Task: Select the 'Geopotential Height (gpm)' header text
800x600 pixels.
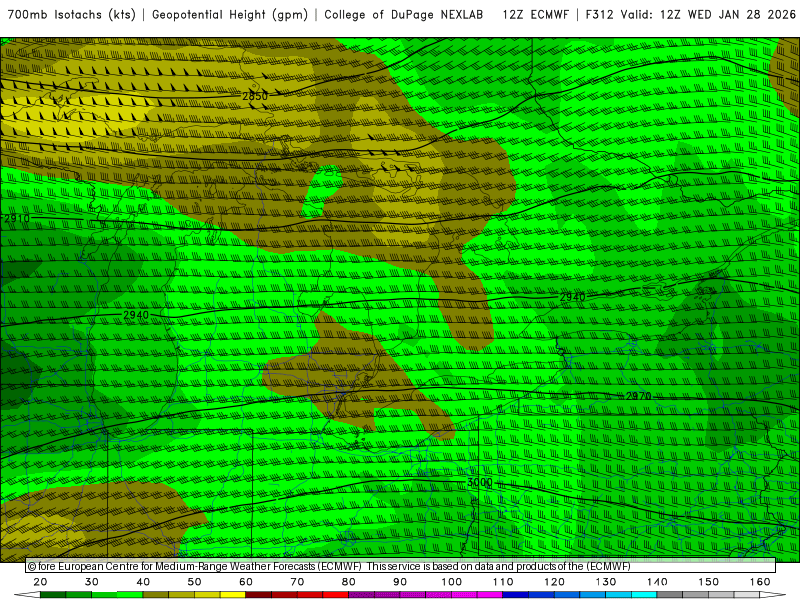Action: pyautogui.click(x=230, y=15)
